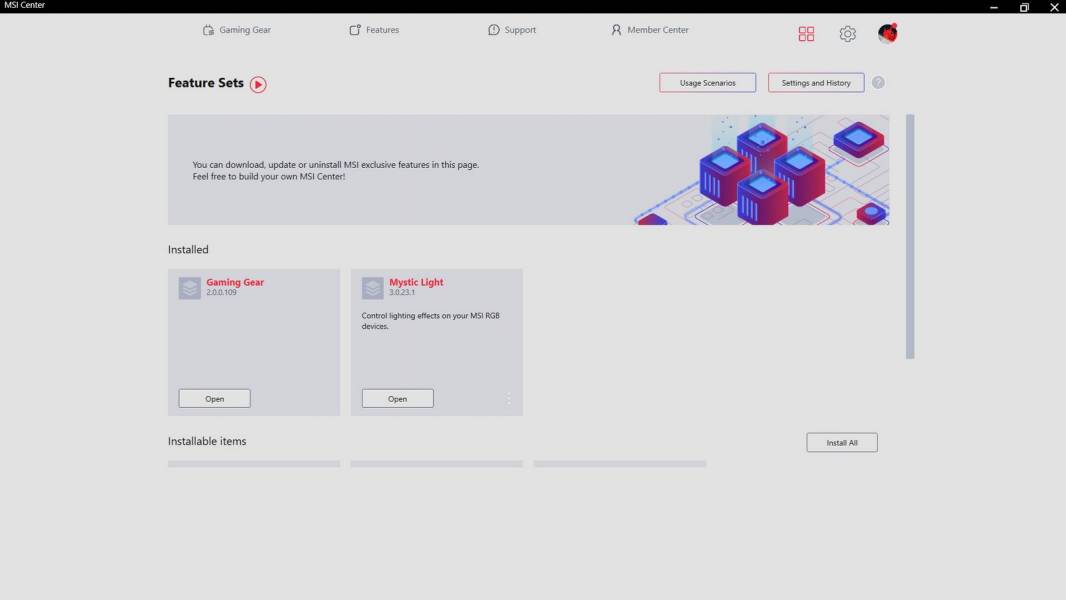Click the Gaming Gear card layers icon
1066x600 pixels.
pos(190,288)
